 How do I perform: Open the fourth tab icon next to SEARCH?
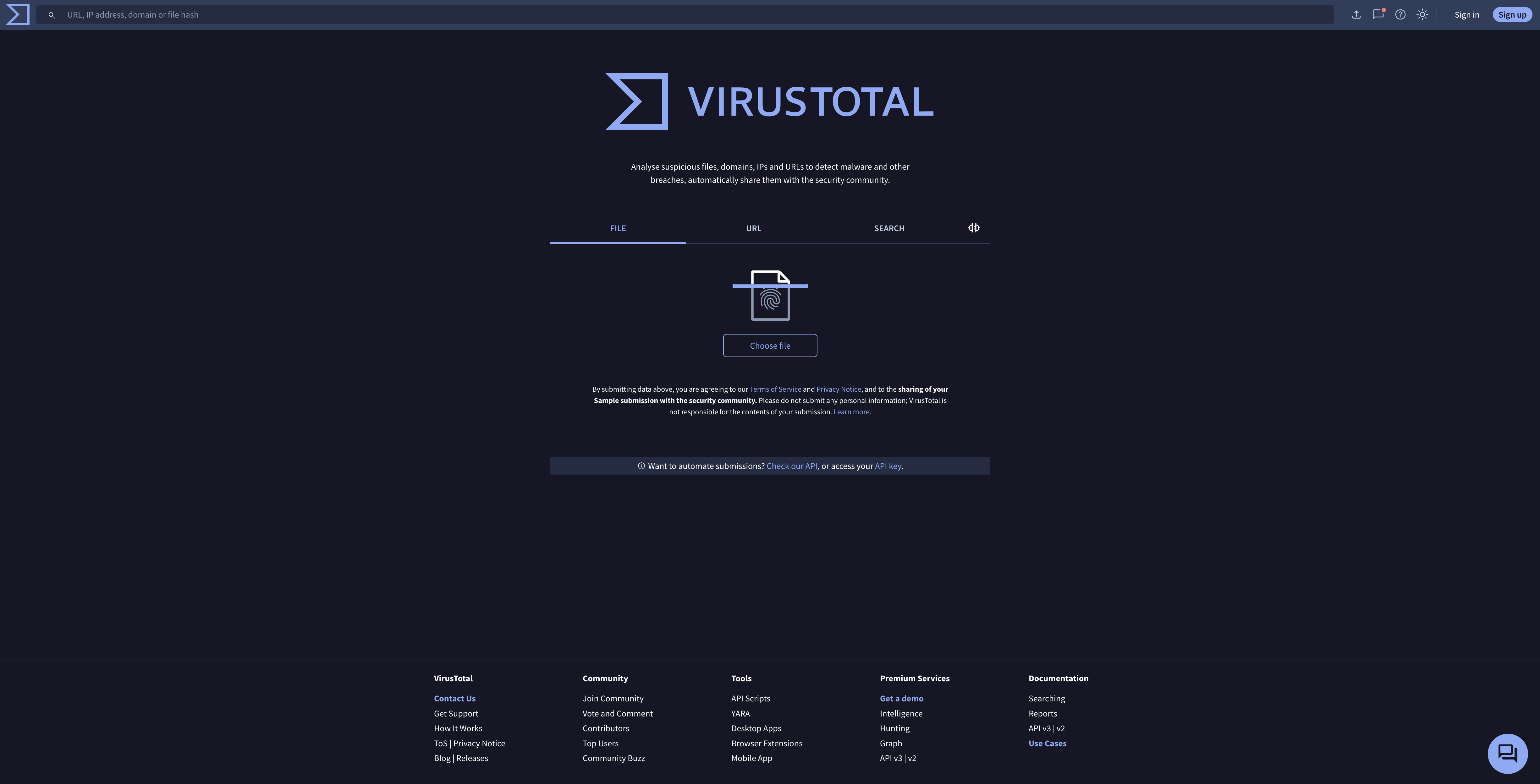974,228
